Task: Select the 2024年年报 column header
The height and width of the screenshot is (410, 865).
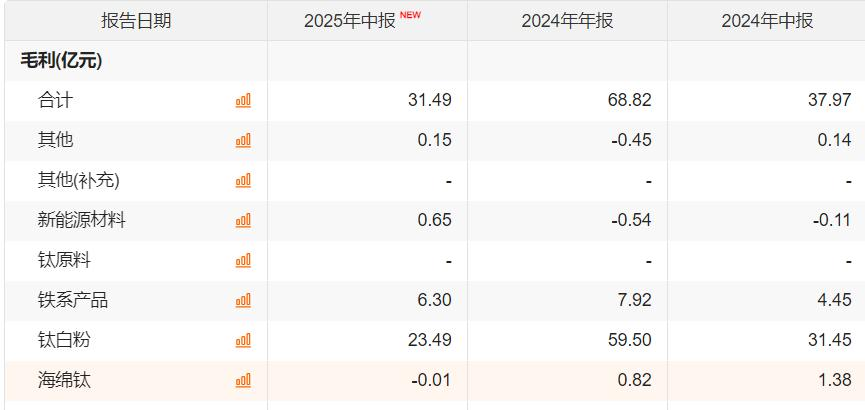Action: [x=567, y=21]
